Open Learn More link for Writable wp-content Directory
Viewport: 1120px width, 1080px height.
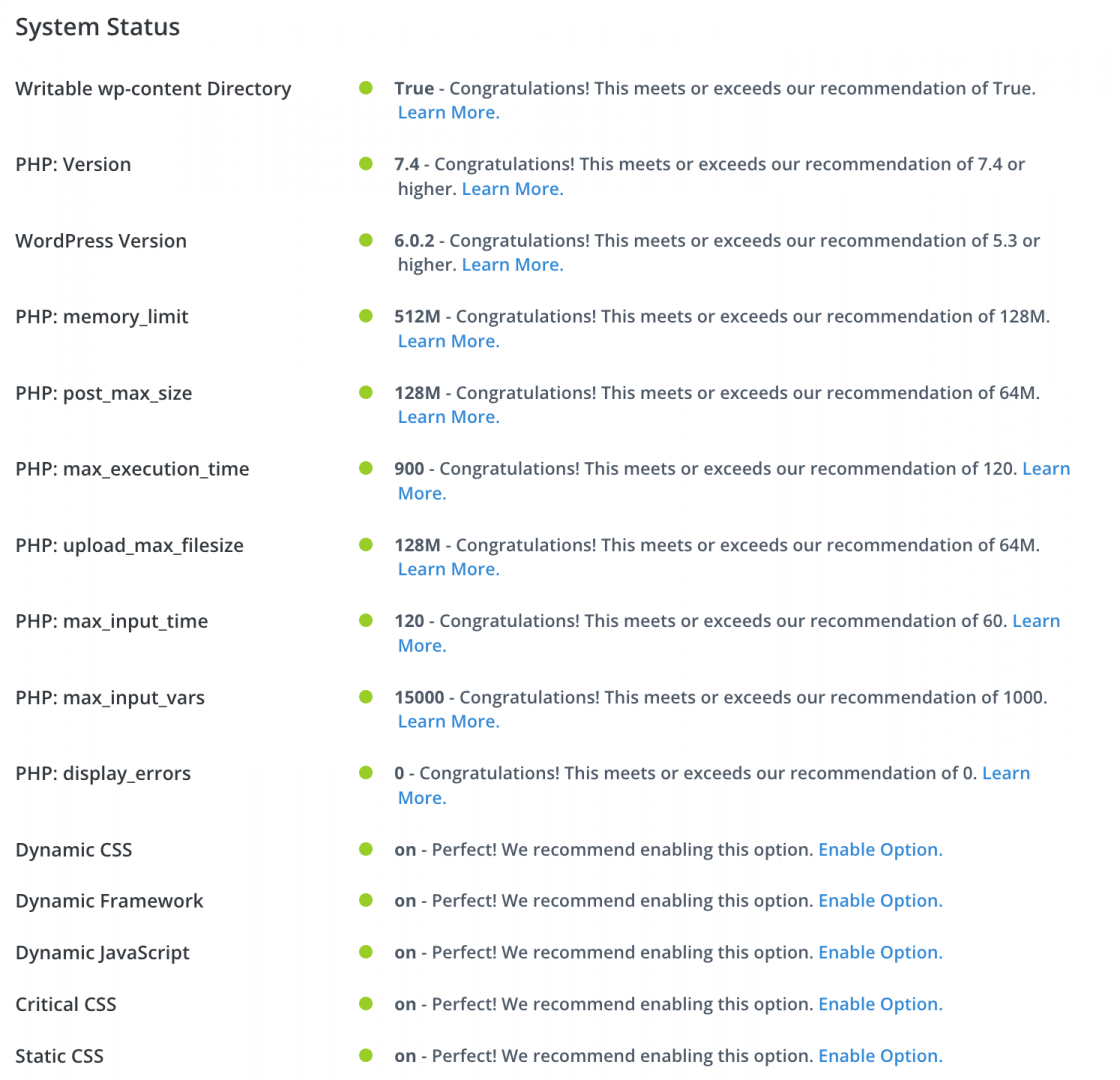pyautogui.click(x=449, y=113)
